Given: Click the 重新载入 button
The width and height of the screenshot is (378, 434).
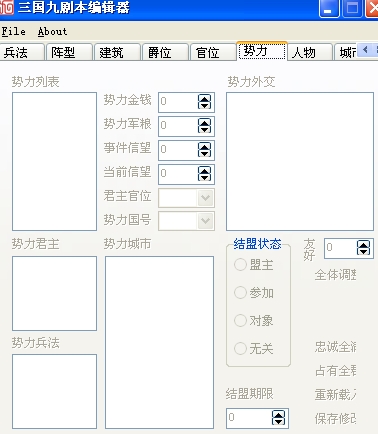Looking at the screenshot, I should coord(335,395).
